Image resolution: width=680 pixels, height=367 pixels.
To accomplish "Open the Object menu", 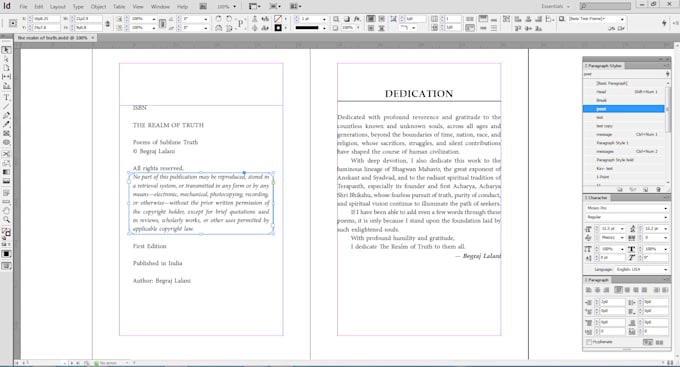I will point(98,7).
